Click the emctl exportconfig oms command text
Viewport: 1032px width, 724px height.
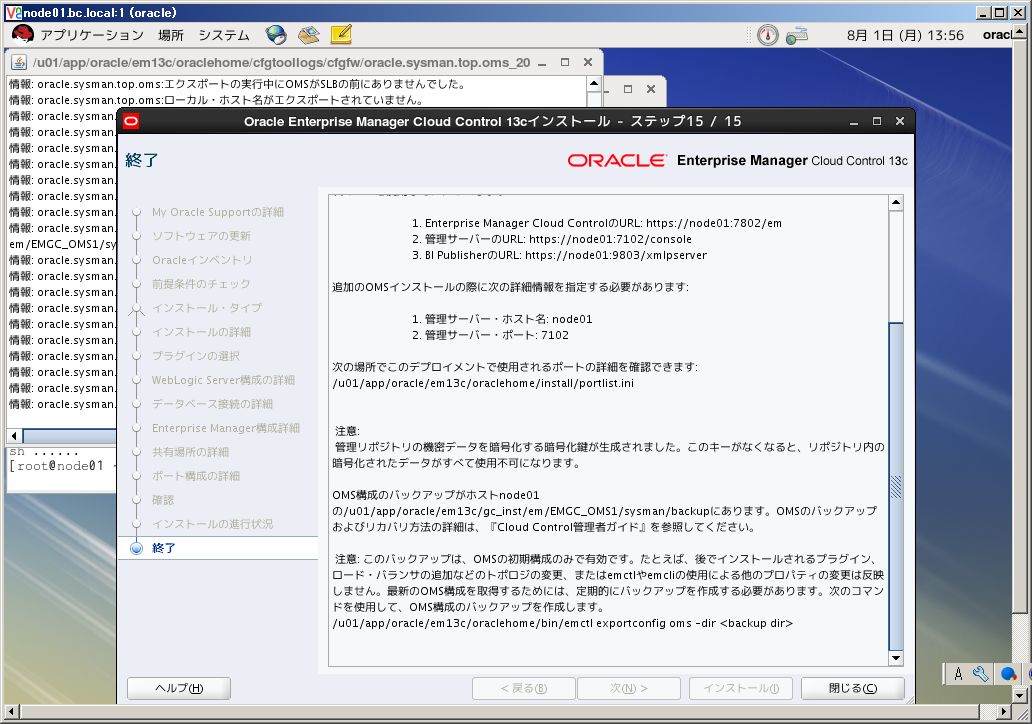point(562,623)
